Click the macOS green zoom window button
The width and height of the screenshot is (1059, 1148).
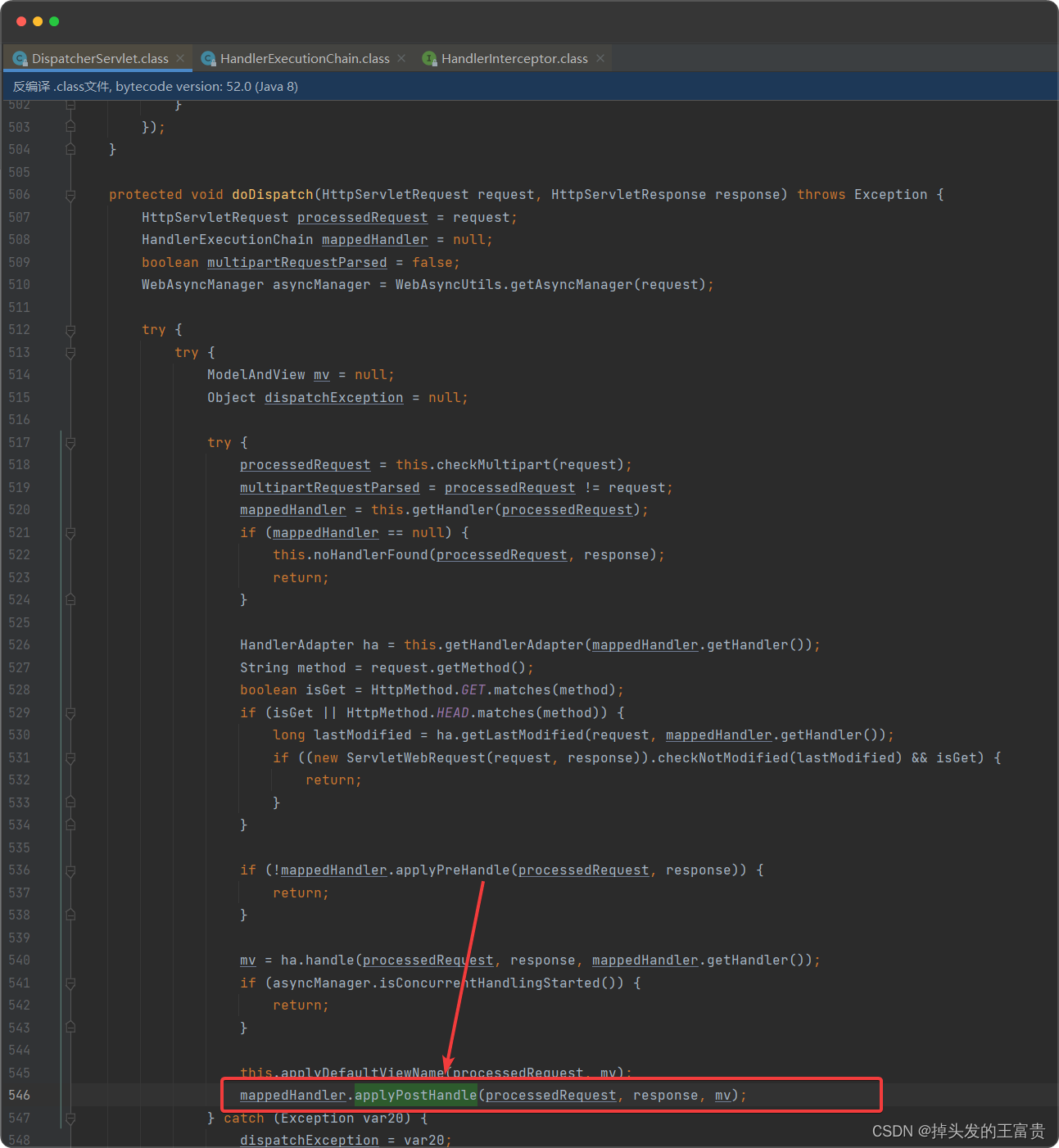coord(54,21)
